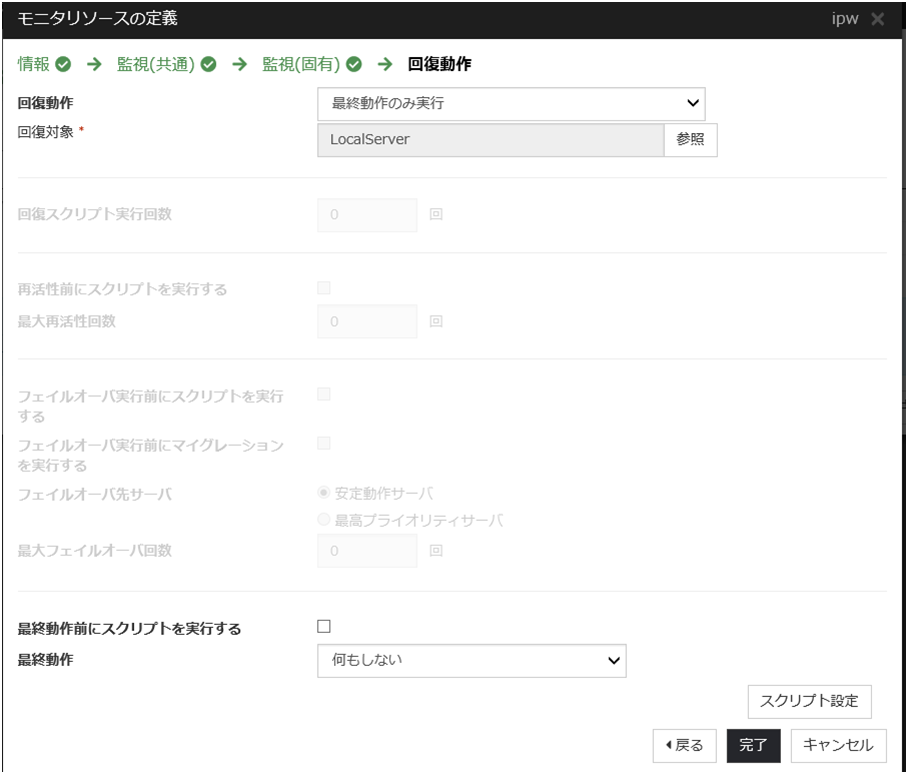
Task: Expand the 最終動作 dropdown
Action: tap(471, 661)
